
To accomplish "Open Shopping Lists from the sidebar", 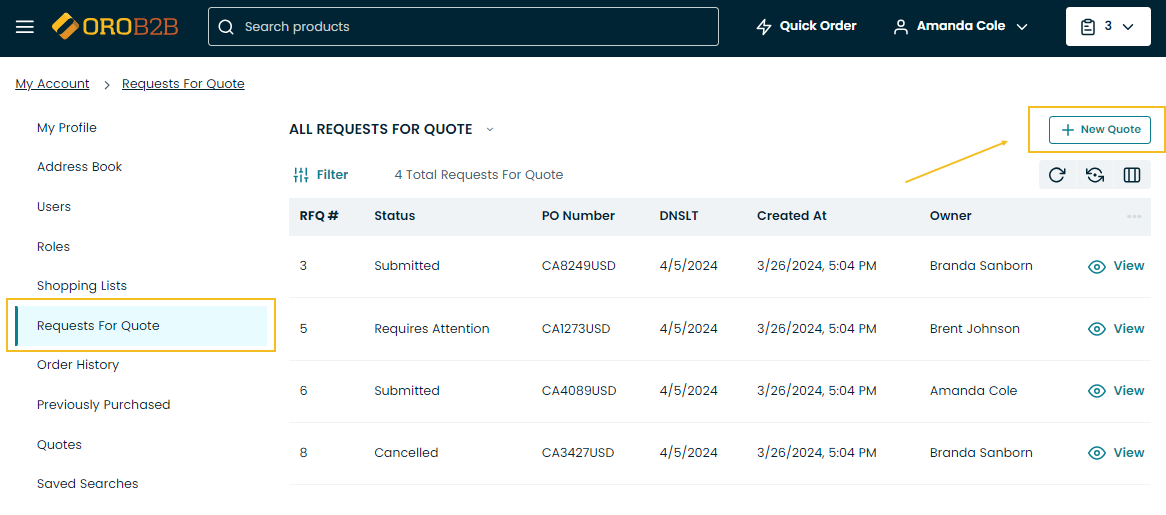I will click(82, 286).
